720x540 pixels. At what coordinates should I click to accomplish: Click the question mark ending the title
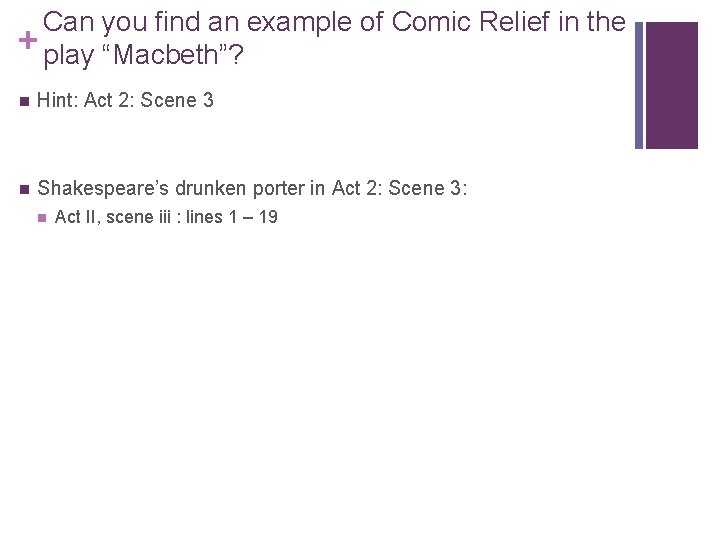tap(238, 55)
